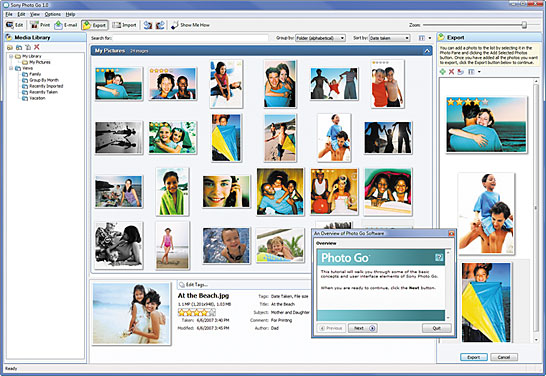
Task: Click the Edit Tags icon
Action: [181, 285]
